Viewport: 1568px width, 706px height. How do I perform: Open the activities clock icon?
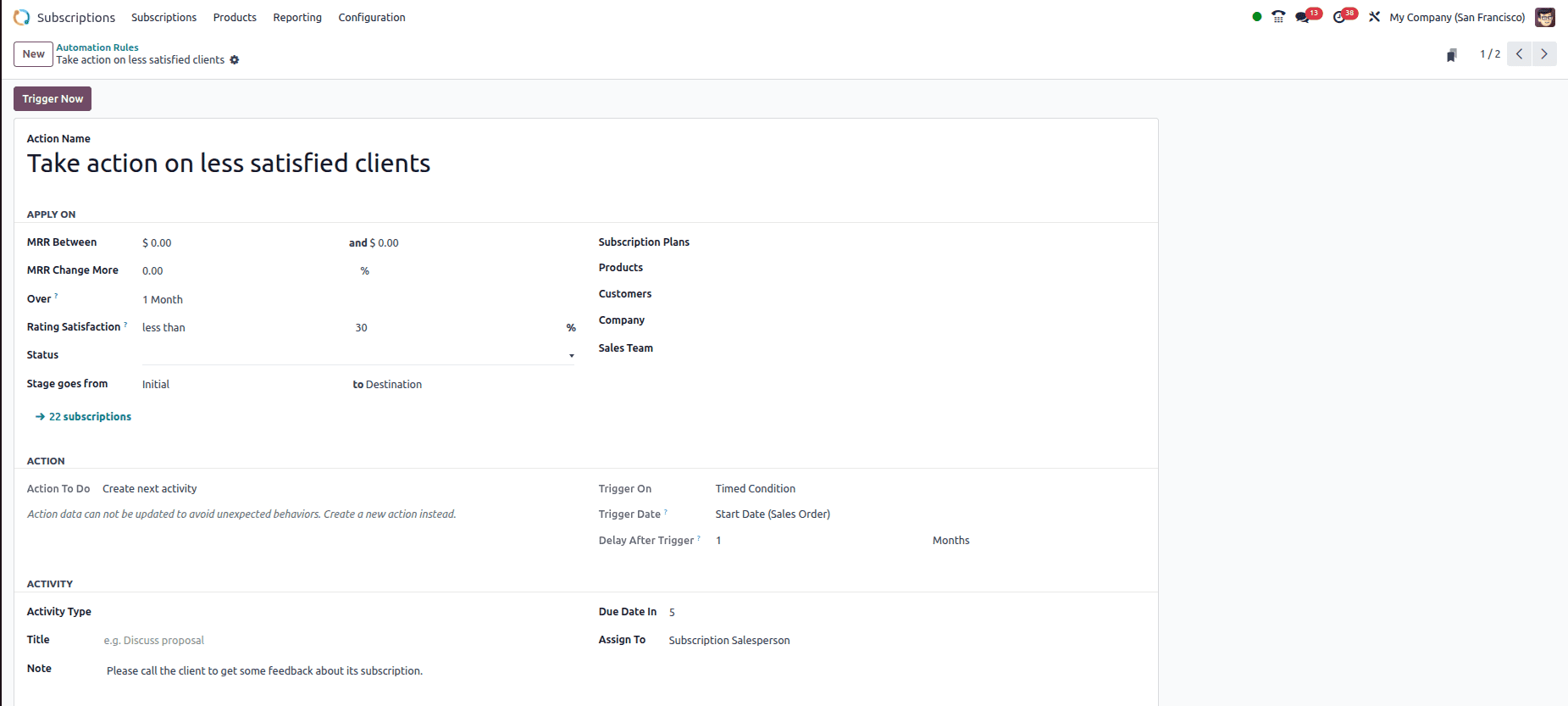[1339, 17]
